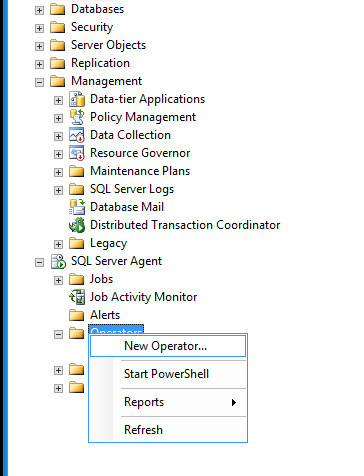Screen dimensions: 364x476
Task: Choose Refresh from context menu
Action: (168, 430)
